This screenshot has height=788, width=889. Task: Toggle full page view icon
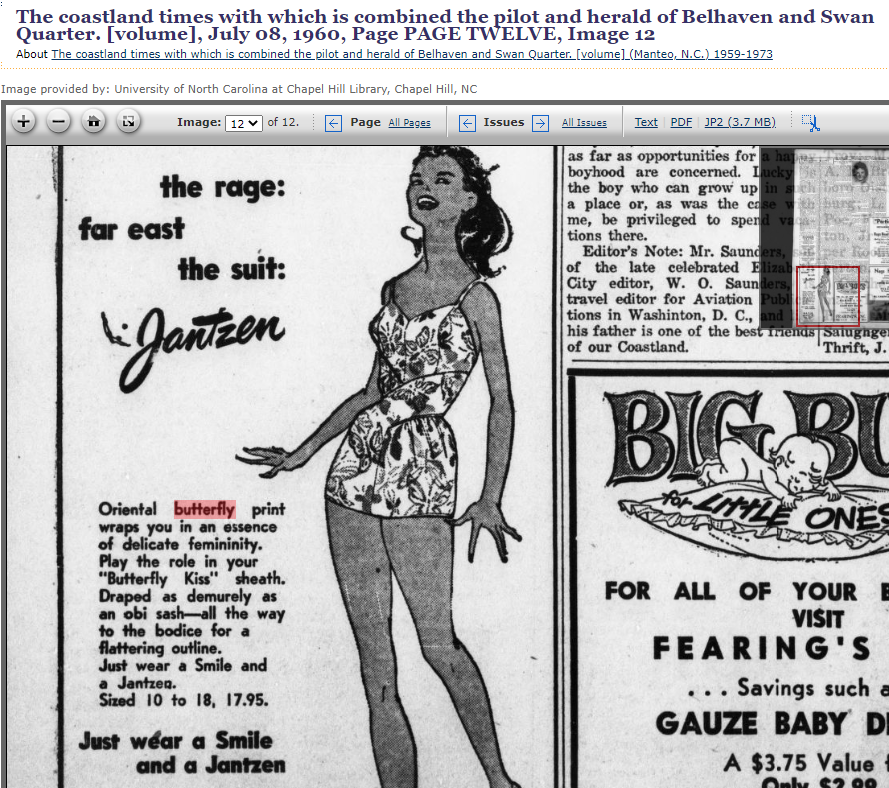129,121
